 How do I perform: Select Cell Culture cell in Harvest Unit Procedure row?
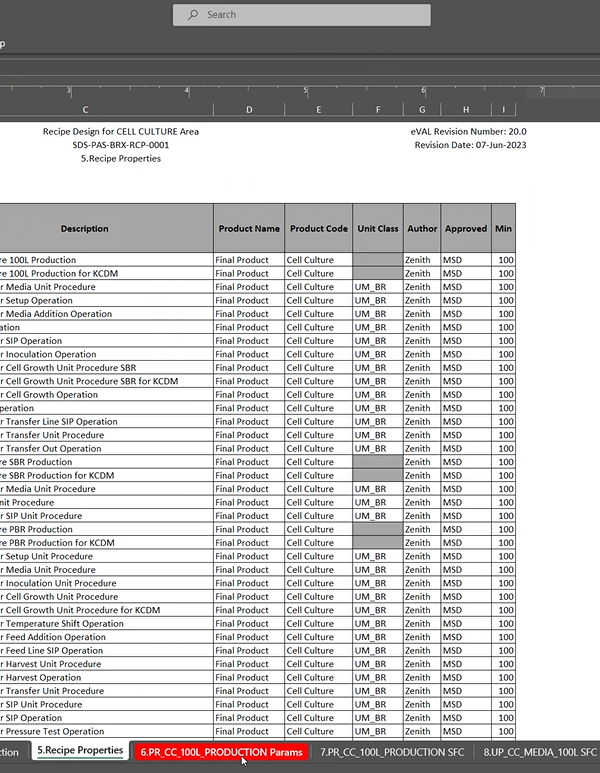(x=318, y=664)
